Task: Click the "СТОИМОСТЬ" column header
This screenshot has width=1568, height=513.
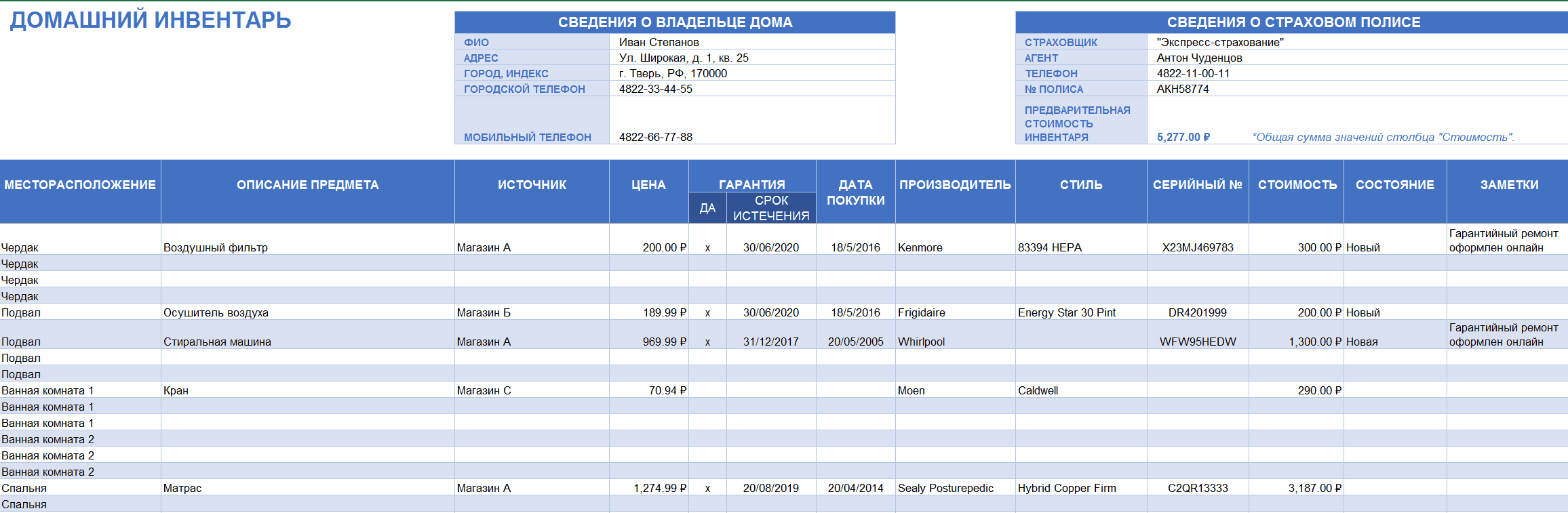Action: [x=1297, y=192]
